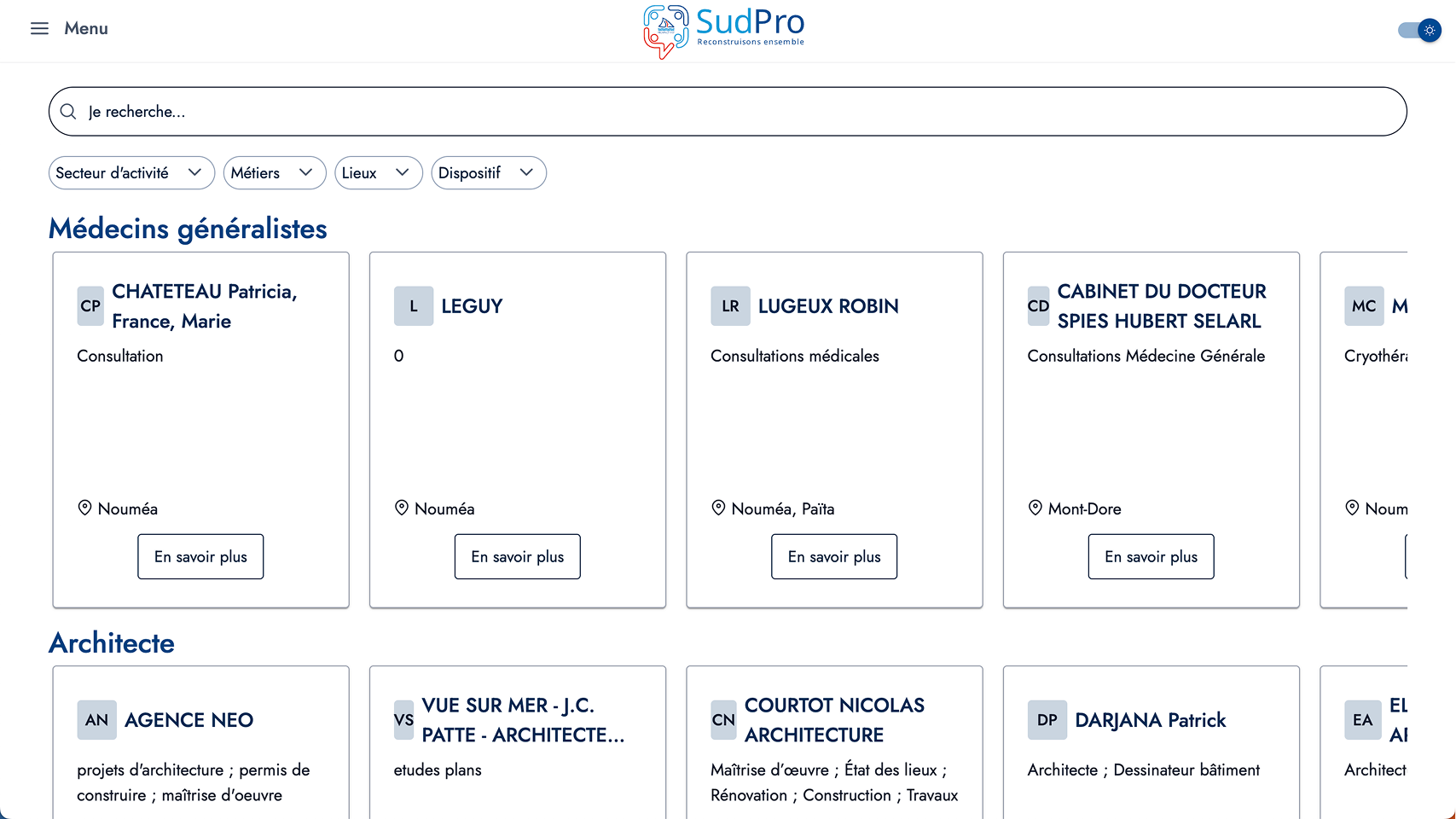Click the location pin beside Nouméa on the CHATETEAU card

[84, 508]
